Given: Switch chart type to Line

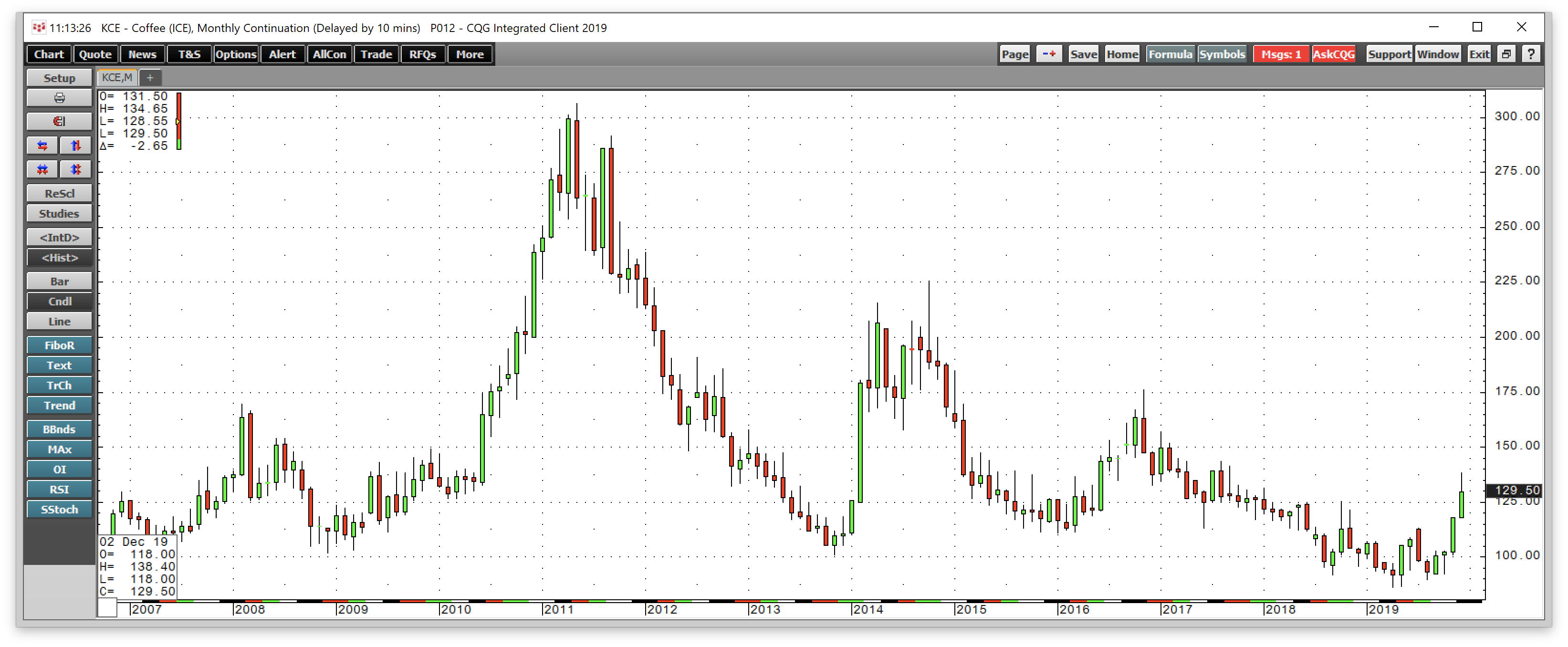Looking at the screenshot, I should click(x=59, y=322).
